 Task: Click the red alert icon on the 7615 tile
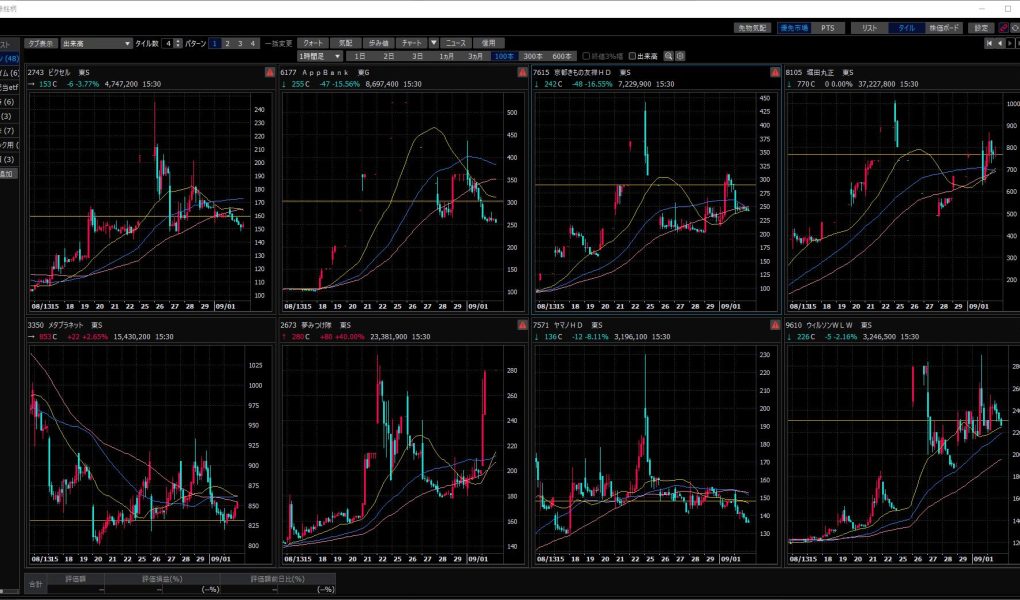pyautogui.click(x=773, y=73)
